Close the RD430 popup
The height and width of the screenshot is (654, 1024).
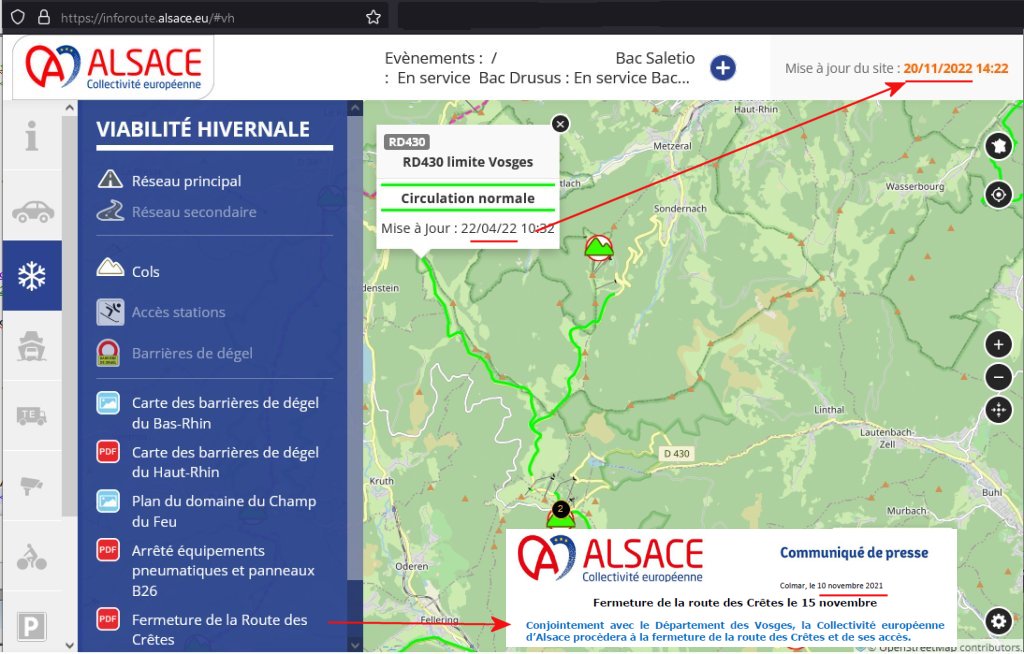click(560, 123)
